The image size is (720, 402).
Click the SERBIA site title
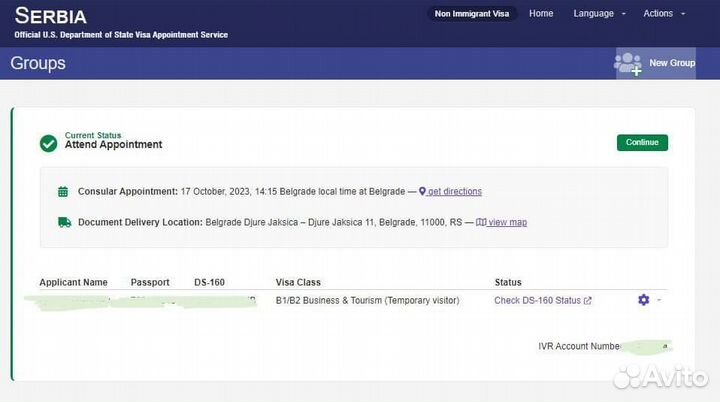50,16
